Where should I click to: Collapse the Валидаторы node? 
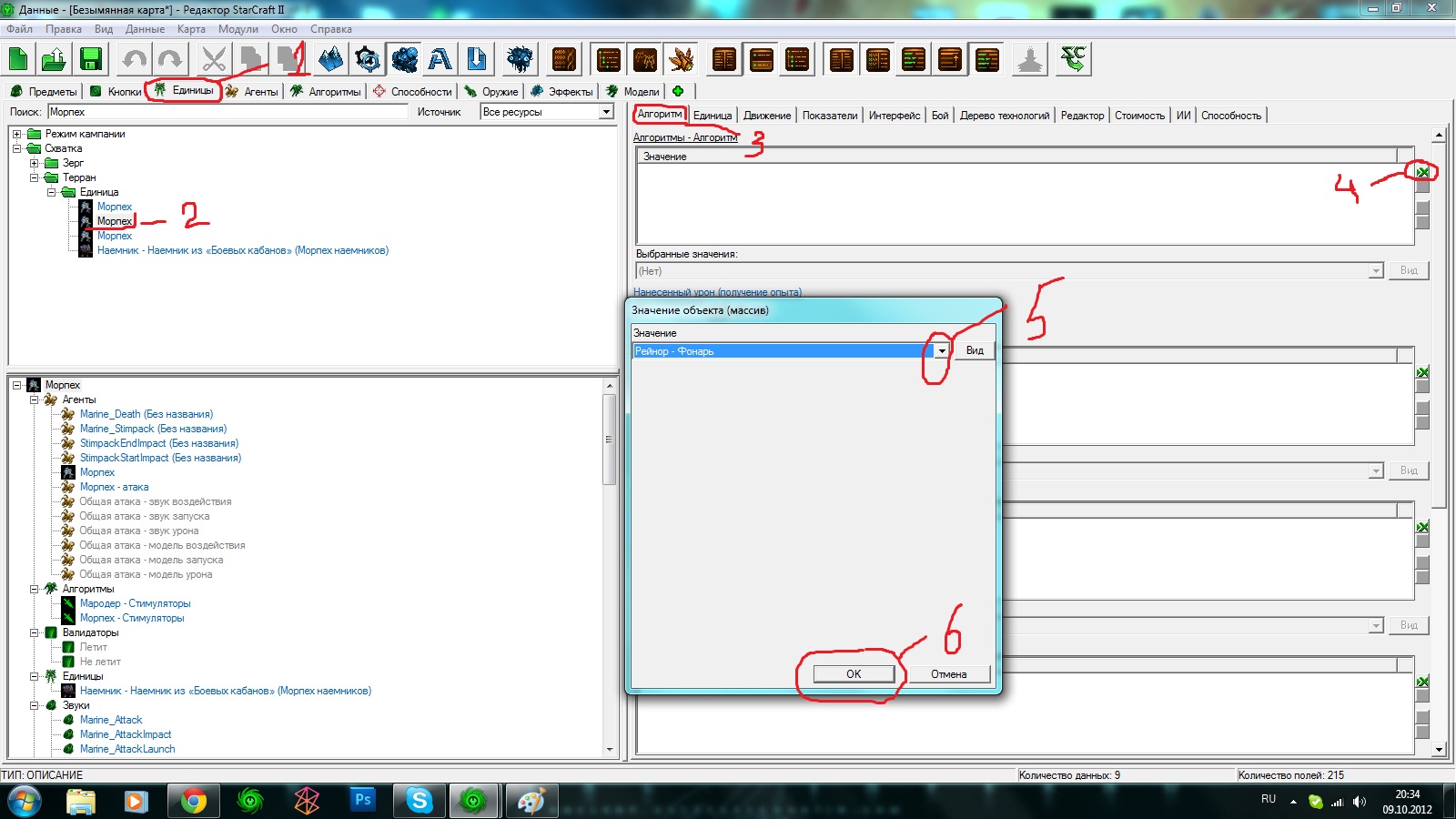[34, 632]
